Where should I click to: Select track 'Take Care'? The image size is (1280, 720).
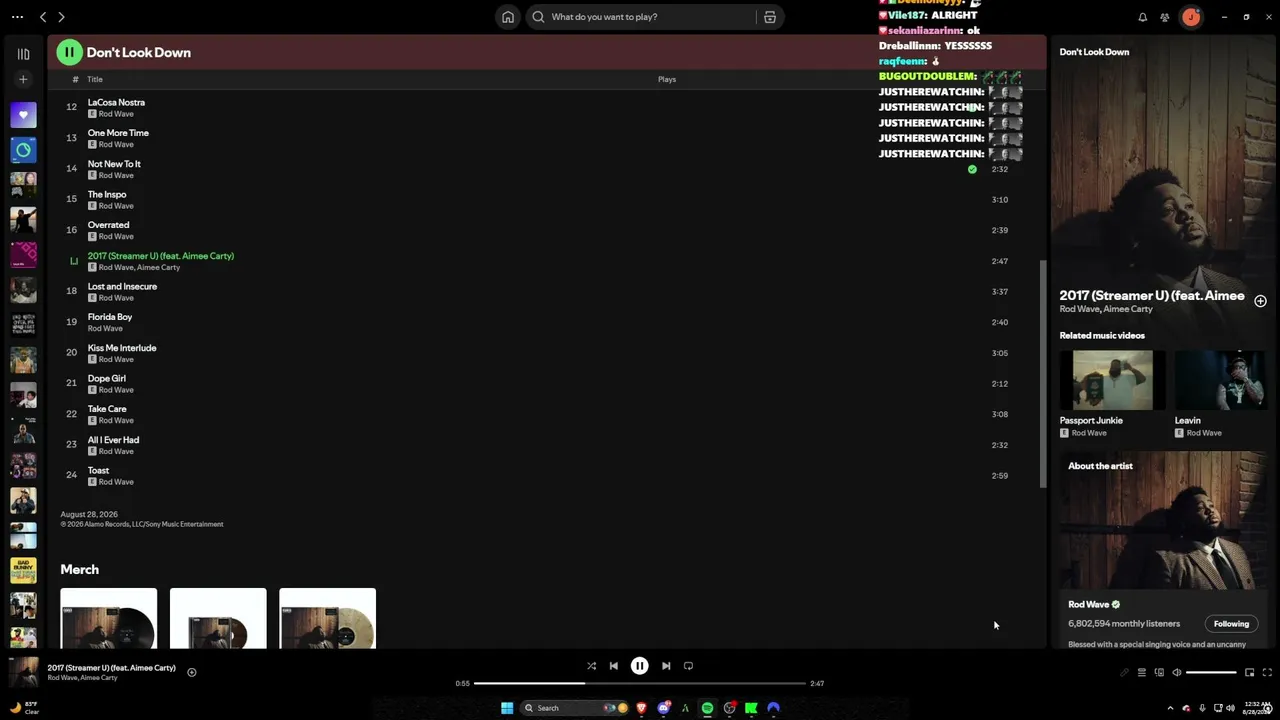[107, 409]
